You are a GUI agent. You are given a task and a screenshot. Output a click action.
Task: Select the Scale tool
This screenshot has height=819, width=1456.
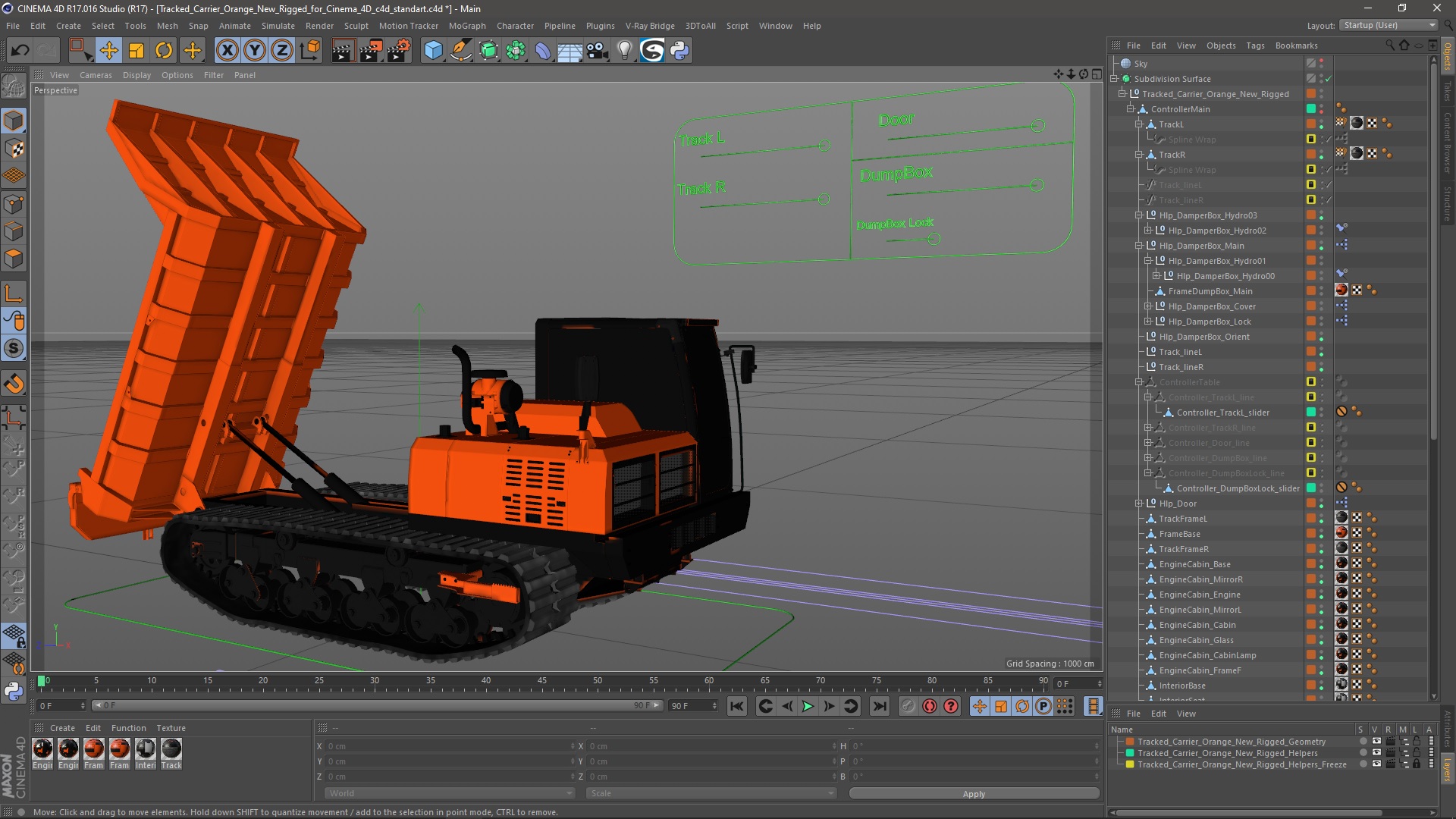tap(136, 51)
